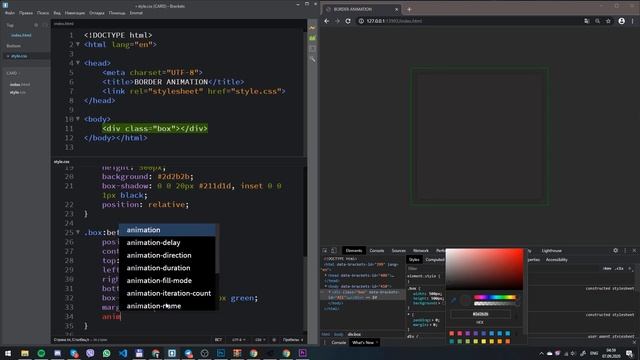Viewport: 640px width, 360px height.
Task: Switch to the Sources tab in DevTools
Action: tap(398, 251)
